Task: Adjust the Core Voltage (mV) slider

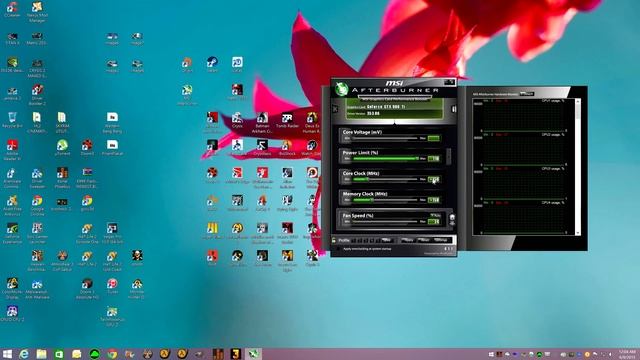Action: [x=385, y=138]
